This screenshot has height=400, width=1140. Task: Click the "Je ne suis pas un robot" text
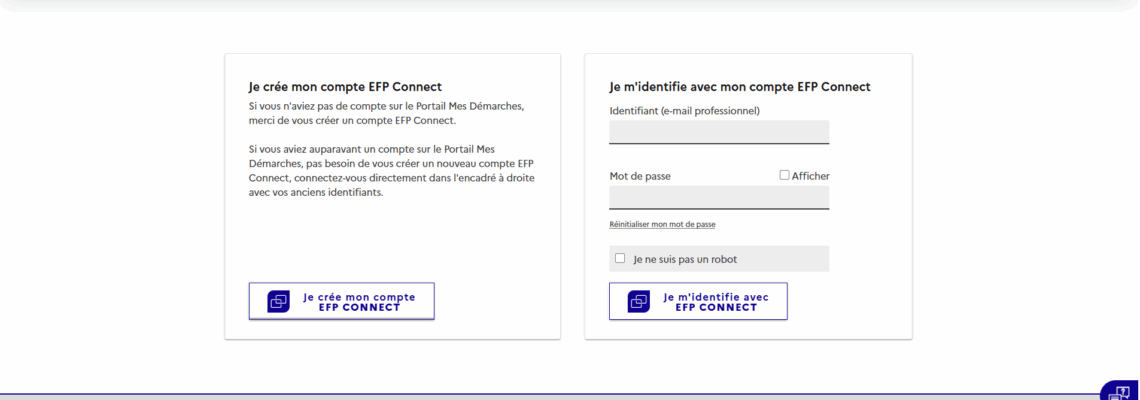(685, 259)
